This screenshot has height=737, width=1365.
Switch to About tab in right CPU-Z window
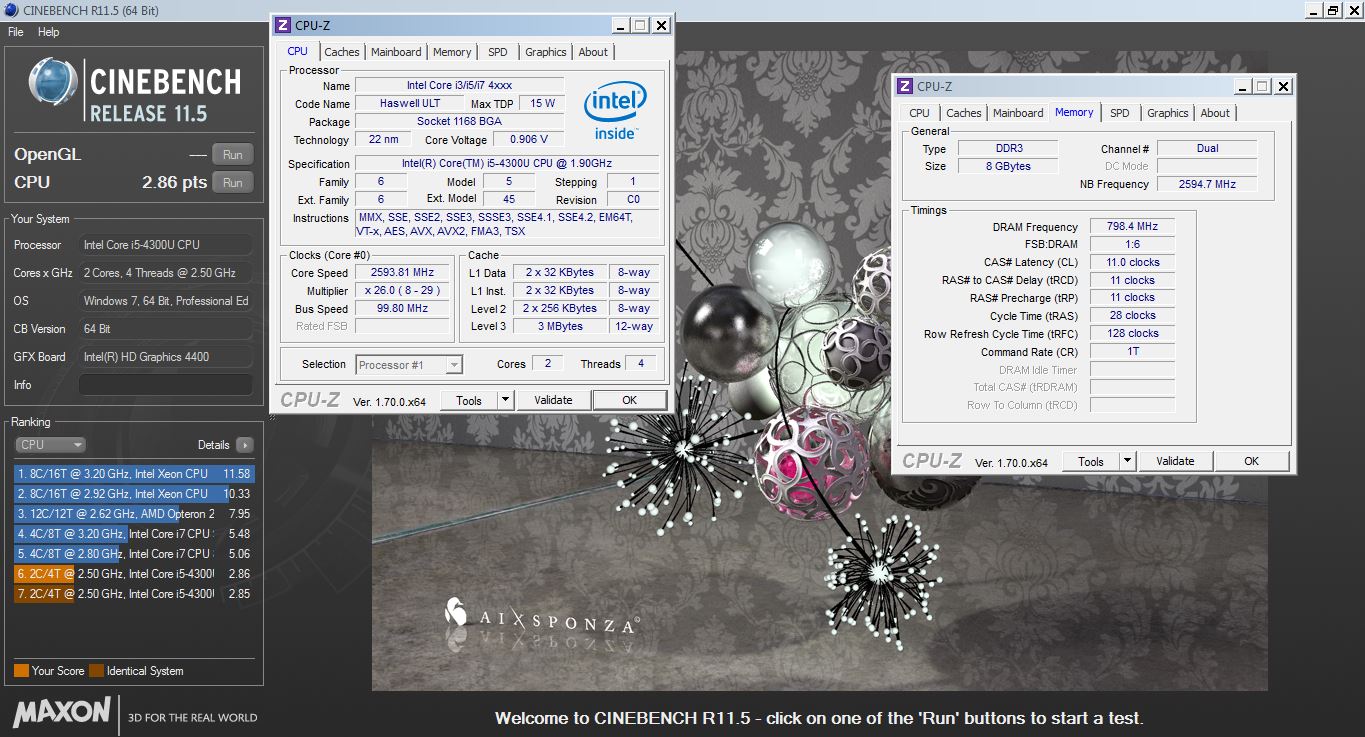tap(1215, 113)
